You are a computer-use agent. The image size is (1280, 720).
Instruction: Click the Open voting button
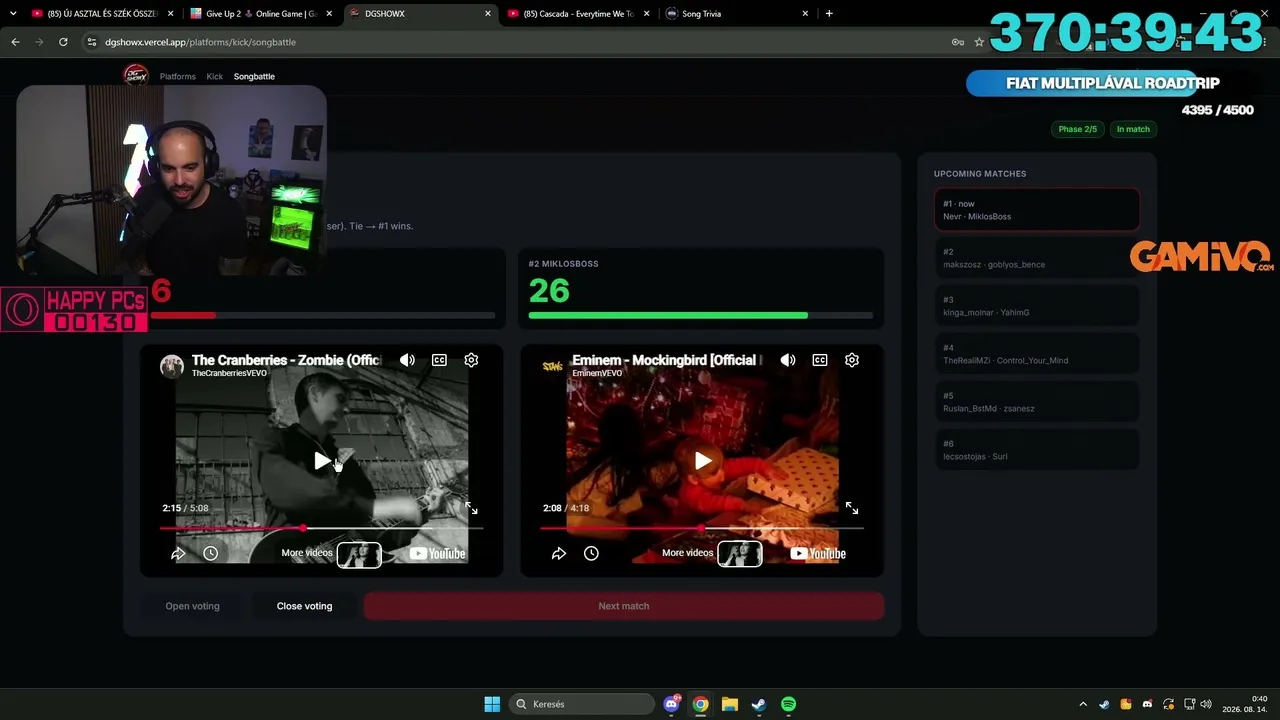(192, 606)
